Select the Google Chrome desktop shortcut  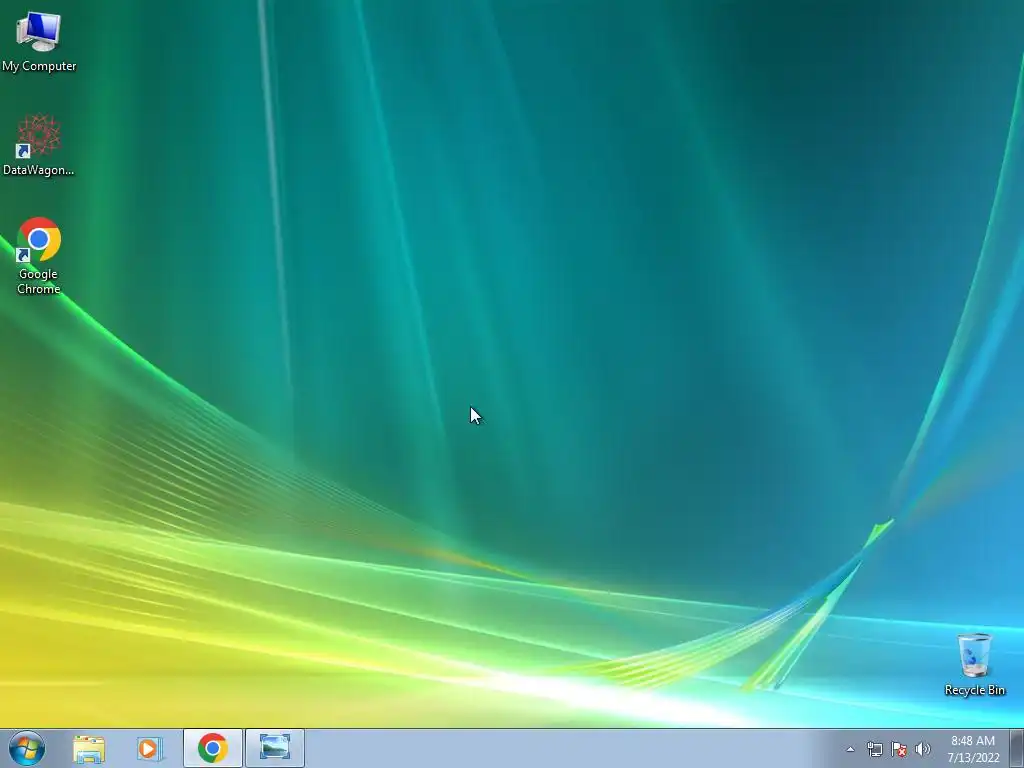(39, 255)
